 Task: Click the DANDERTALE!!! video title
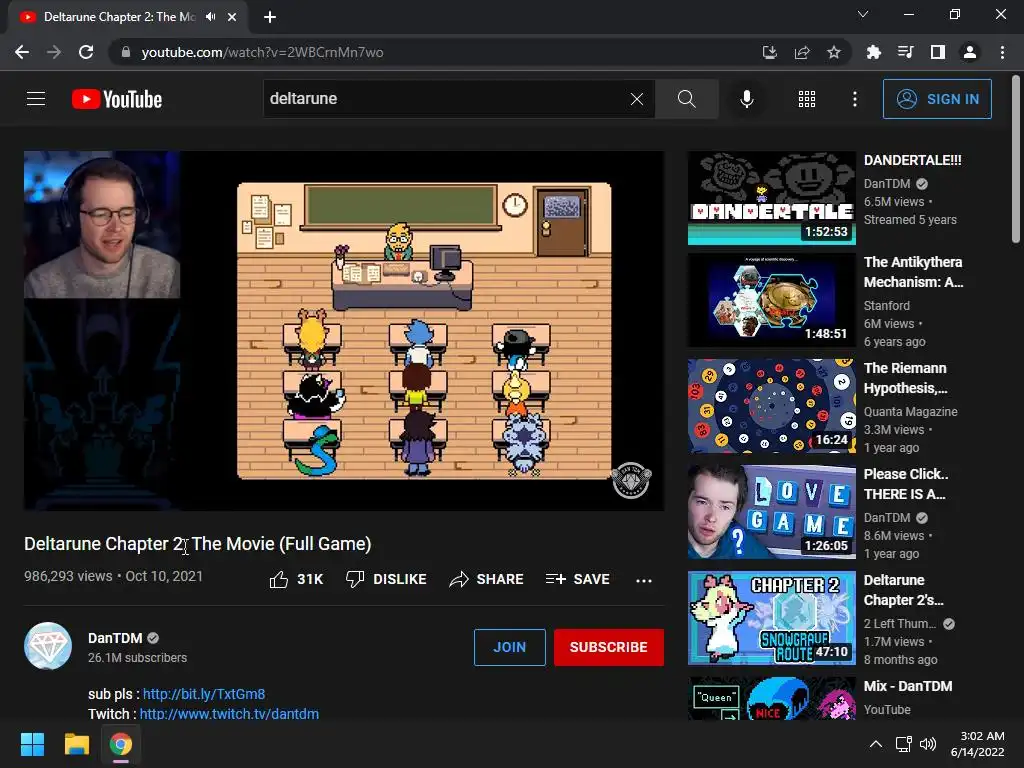(x=912, y=160)
